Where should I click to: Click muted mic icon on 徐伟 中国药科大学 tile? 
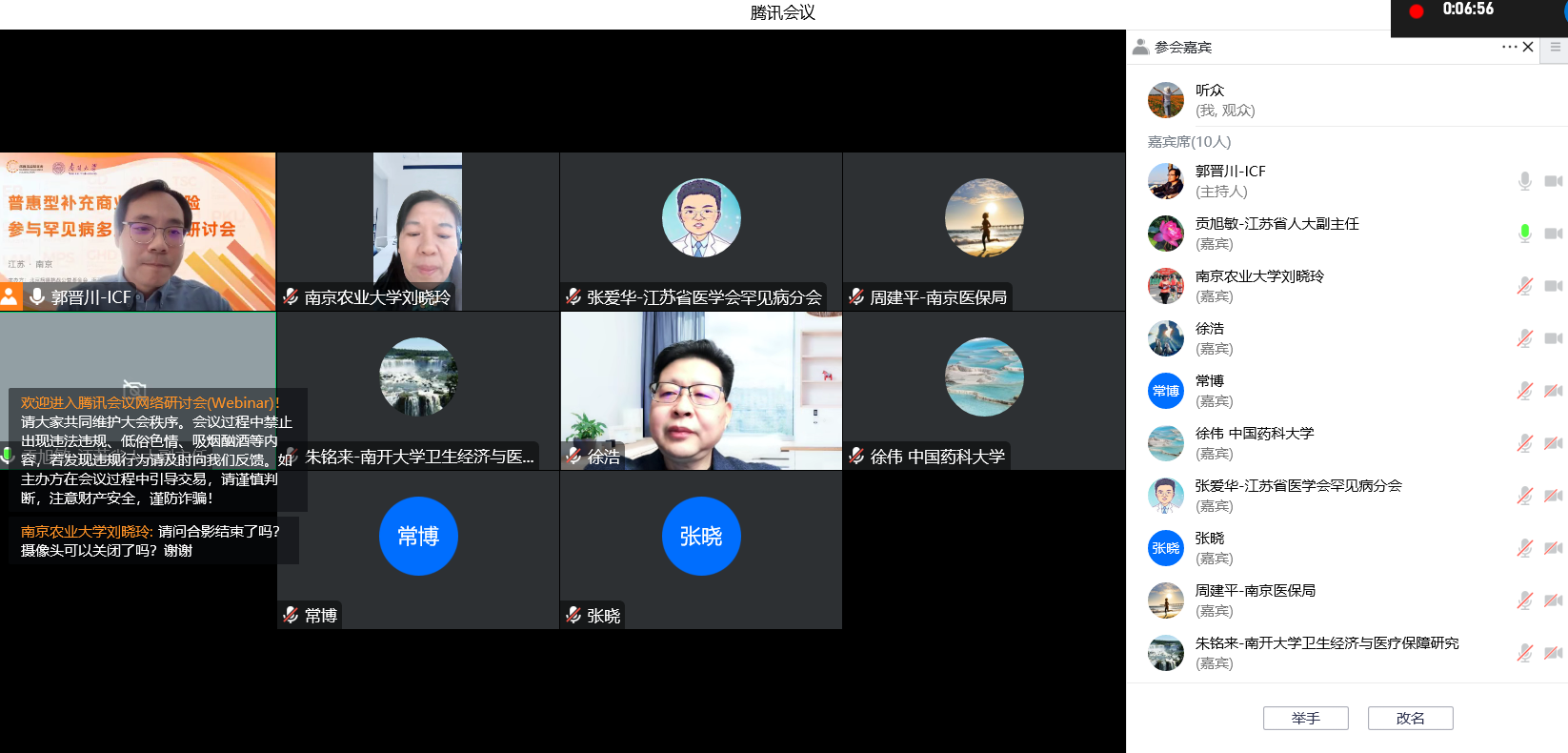856,457
